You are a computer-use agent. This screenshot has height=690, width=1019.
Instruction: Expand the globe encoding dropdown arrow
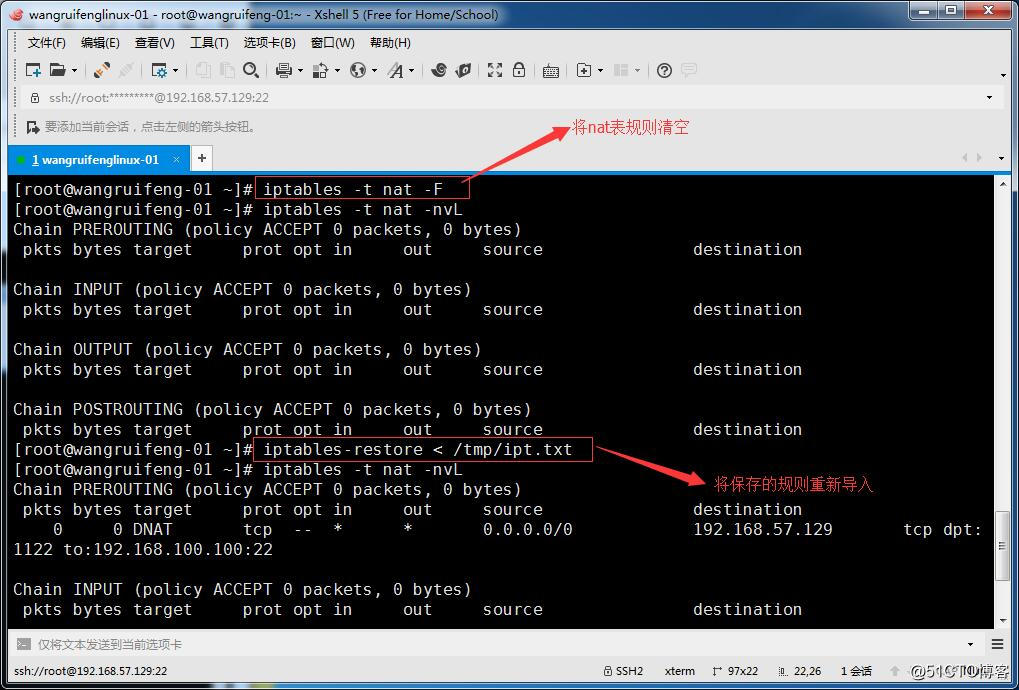point(374,70)
